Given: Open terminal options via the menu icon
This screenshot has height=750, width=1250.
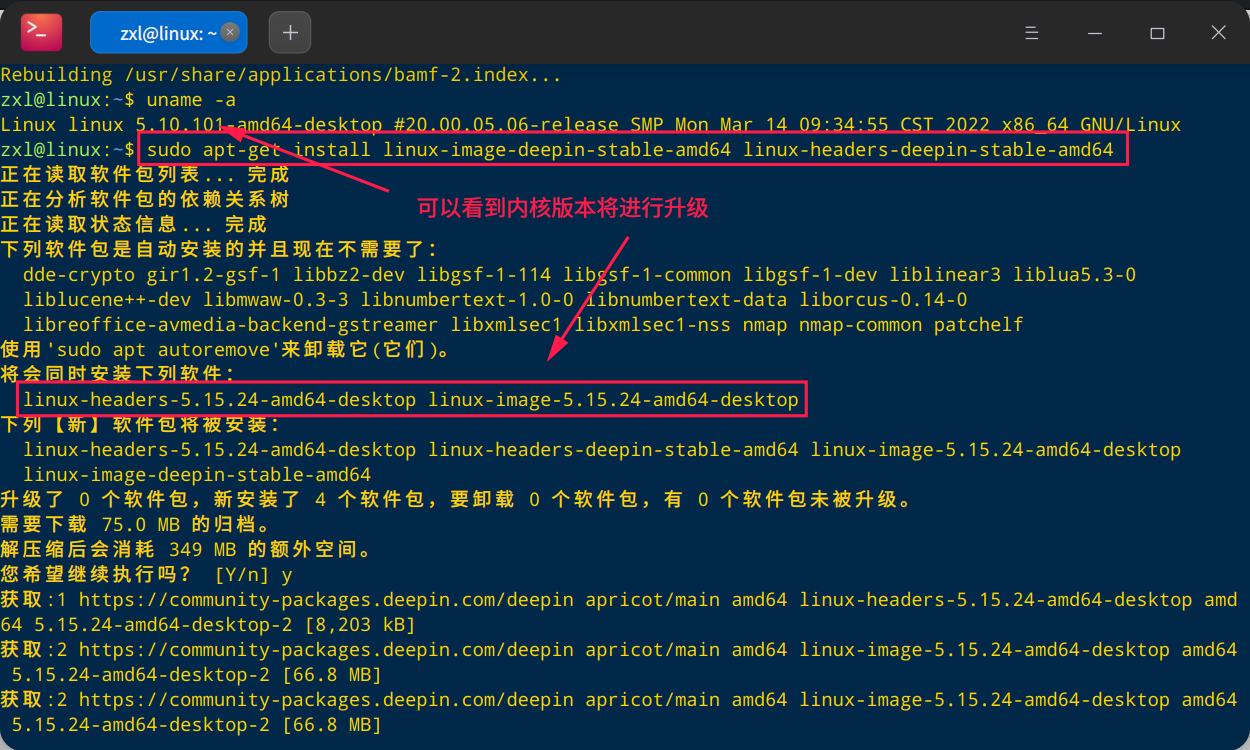Looking at the screenshot, I should pos(1032,32).
